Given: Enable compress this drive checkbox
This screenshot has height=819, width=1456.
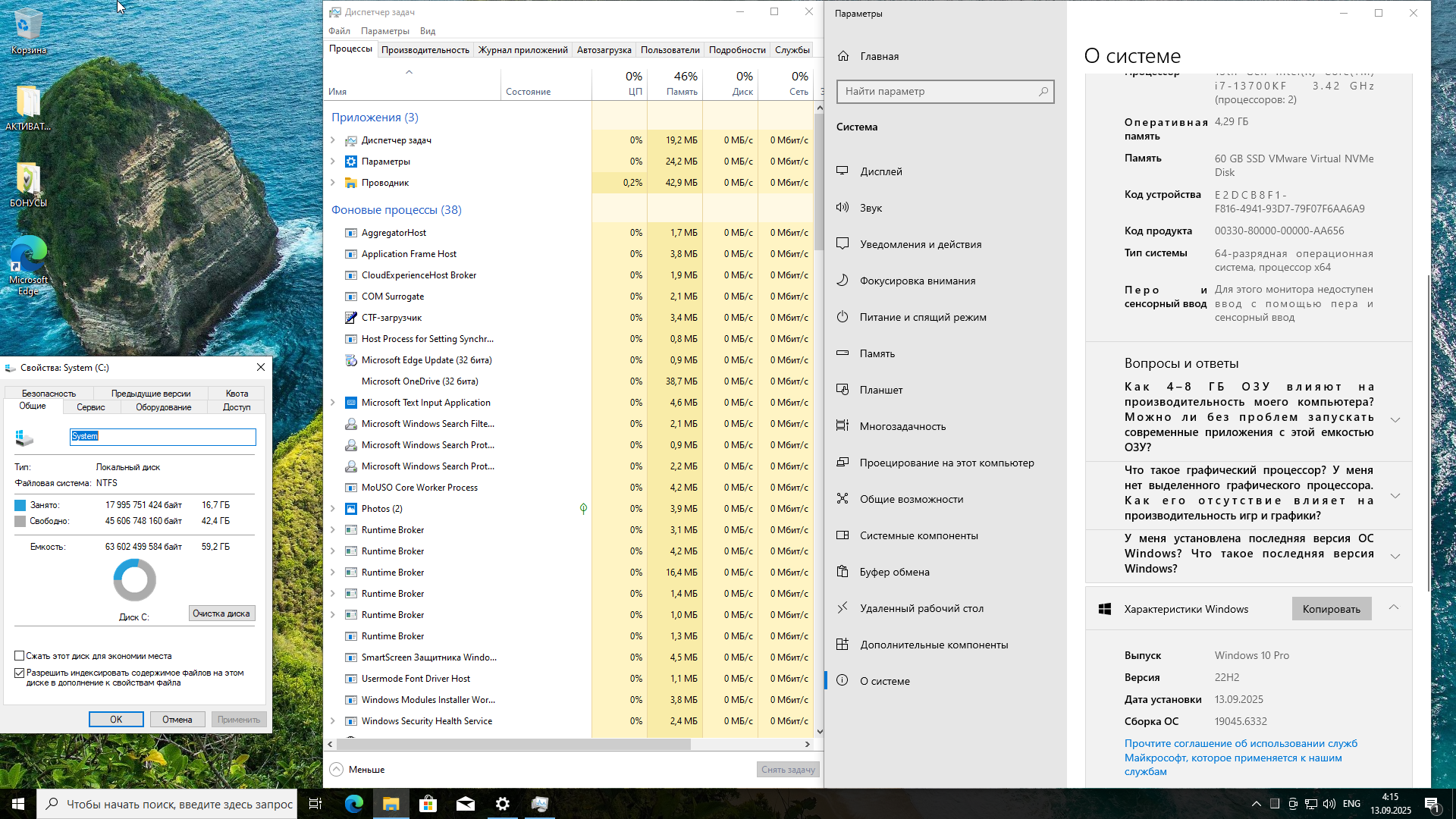Looking at the screenshot, I should 20,656.
